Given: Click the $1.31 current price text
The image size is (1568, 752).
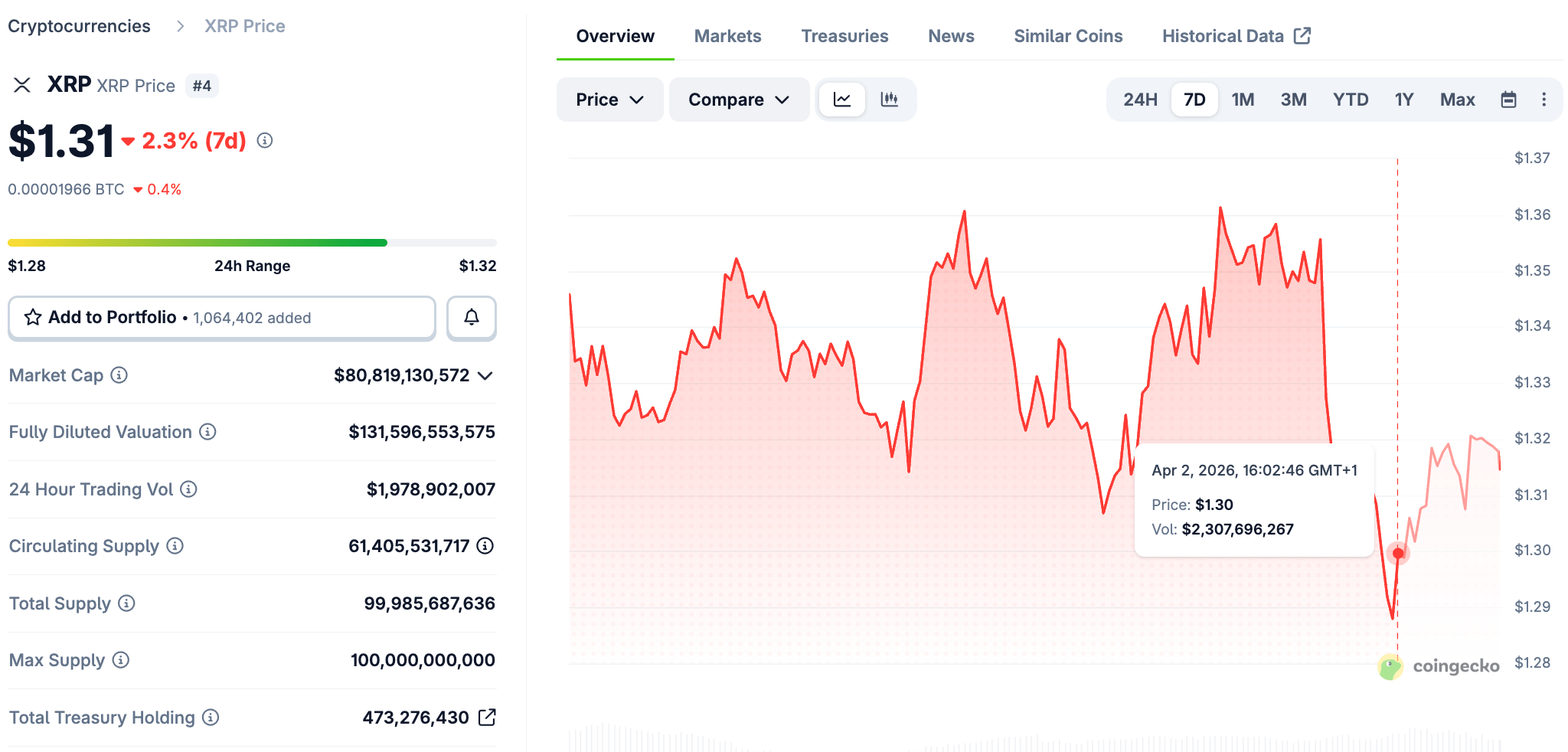Looking at the screenshot, I should click(61, 141).
